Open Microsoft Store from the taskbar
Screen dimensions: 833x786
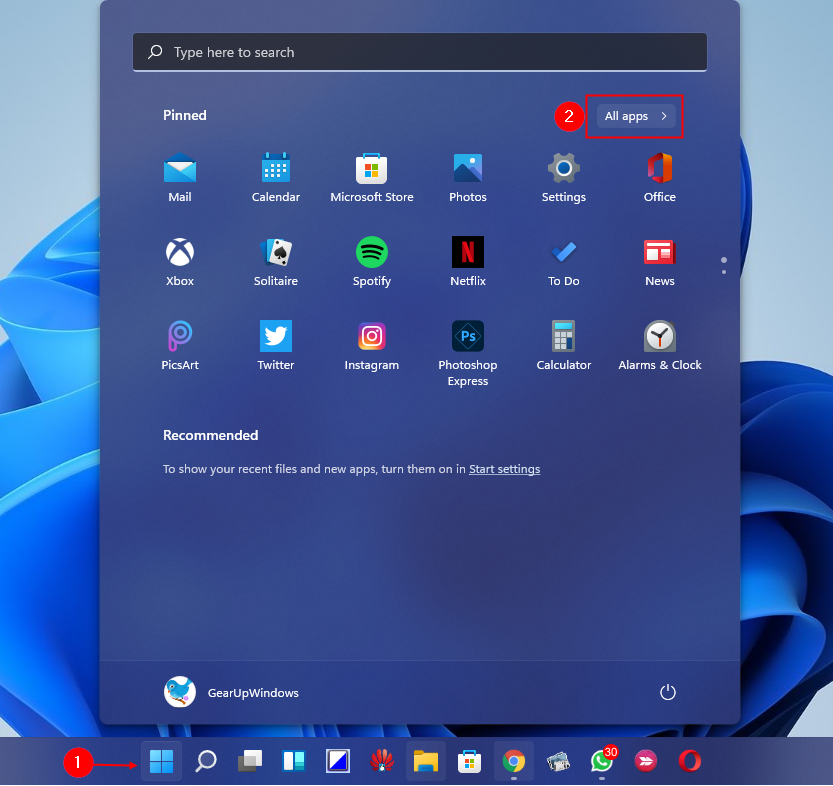(x=470, y=762)
